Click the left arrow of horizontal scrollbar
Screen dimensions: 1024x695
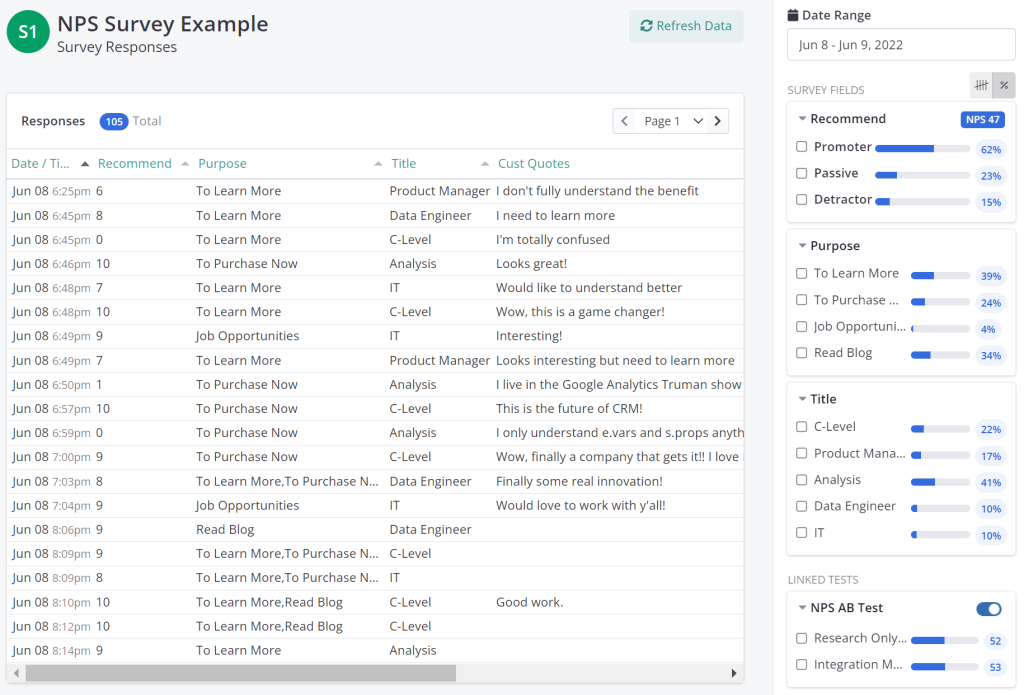click(x=16, y=673)
